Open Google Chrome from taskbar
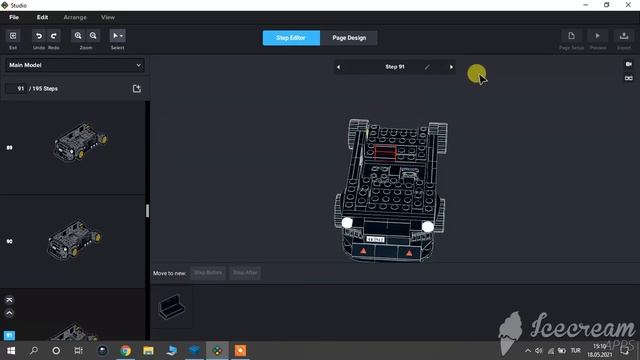This screenshot has height=360, width=640. pos(126,351)
